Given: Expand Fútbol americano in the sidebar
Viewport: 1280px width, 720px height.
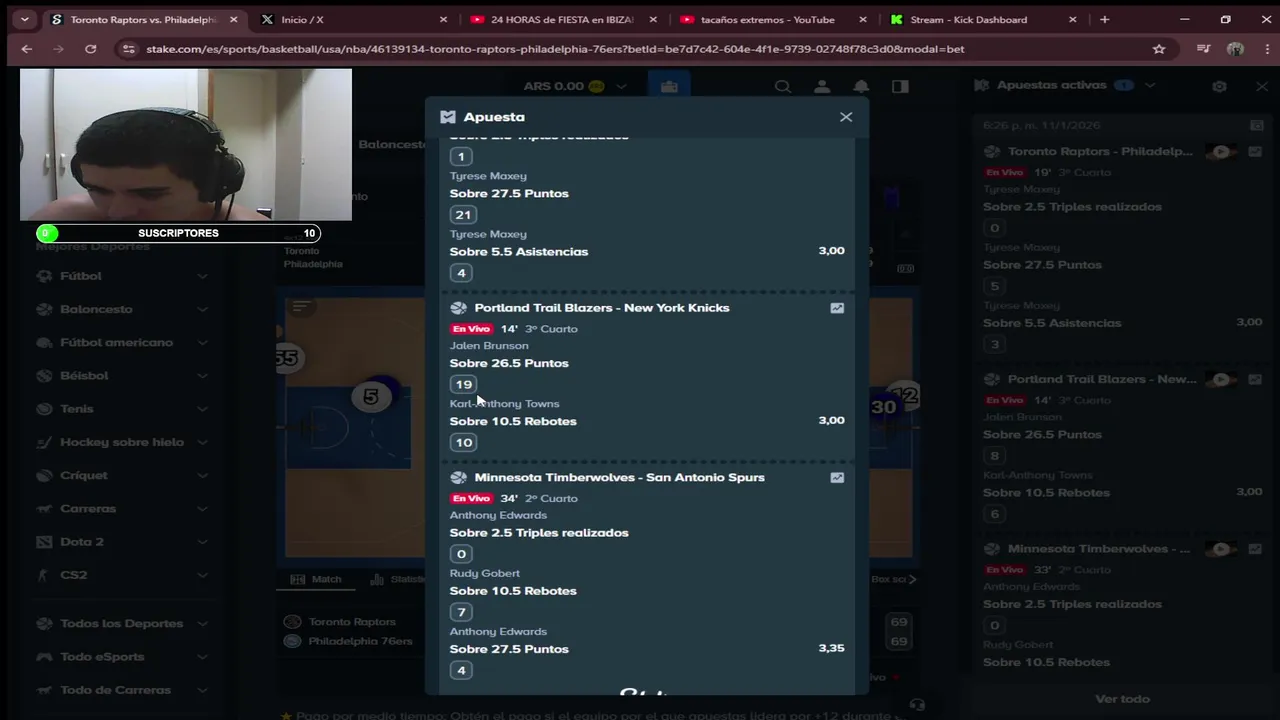Looking at the screenshot, I should (202, 342).
